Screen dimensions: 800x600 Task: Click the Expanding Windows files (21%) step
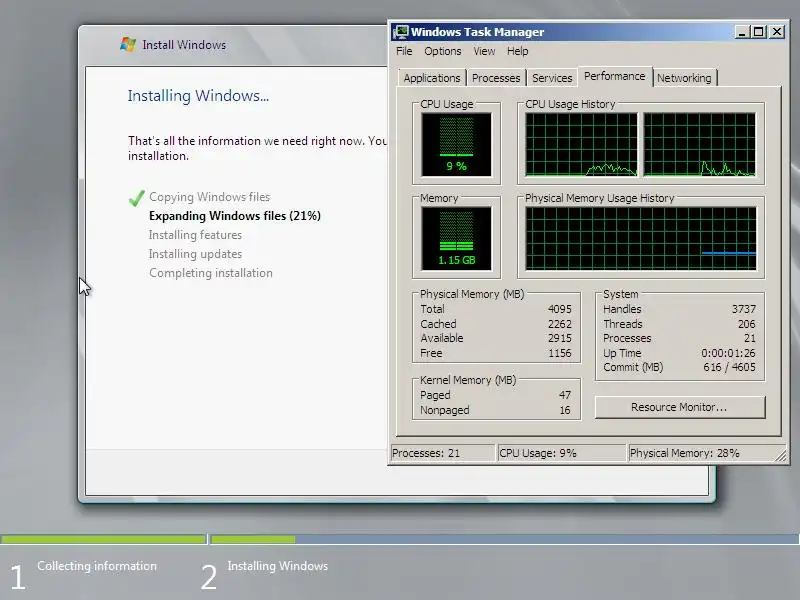[x=235, y=216]
